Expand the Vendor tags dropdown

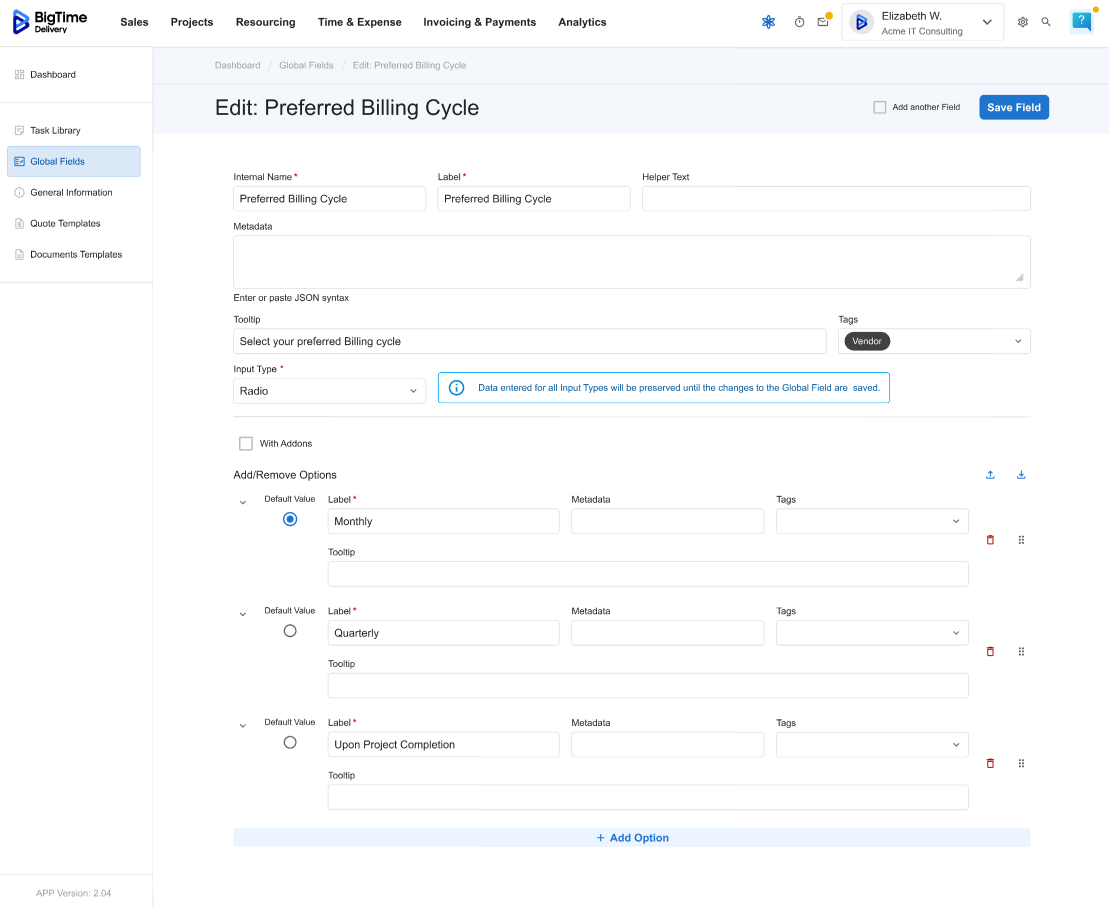click(x=1018, y=341)
